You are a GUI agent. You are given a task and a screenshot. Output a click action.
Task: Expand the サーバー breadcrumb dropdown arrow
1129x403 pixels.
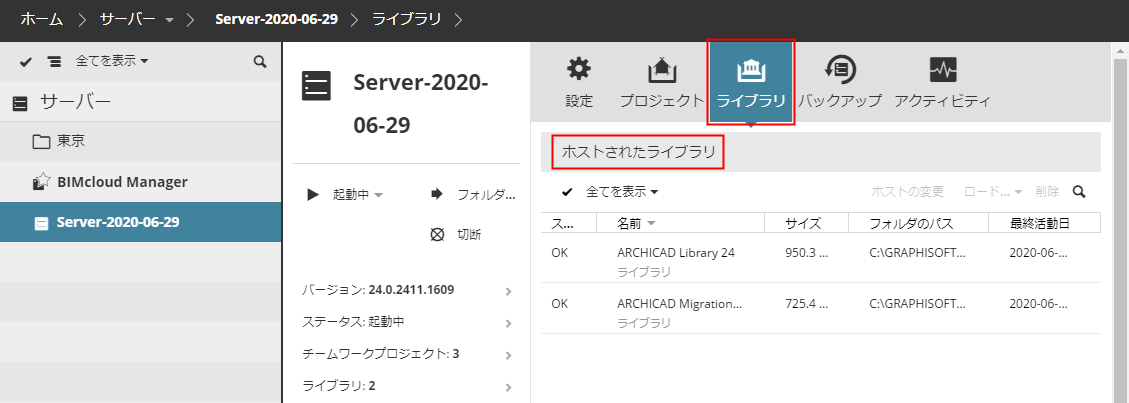tap(169, 21)
